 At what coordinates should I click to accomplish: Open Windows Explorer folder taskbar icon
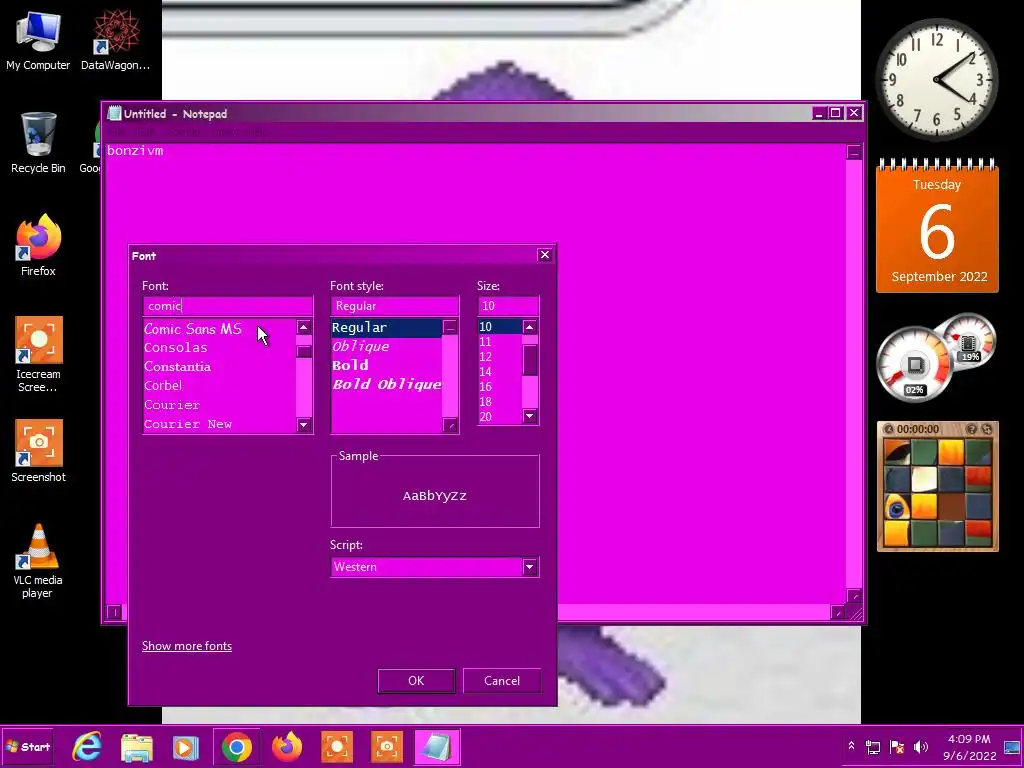coord(137,747)
